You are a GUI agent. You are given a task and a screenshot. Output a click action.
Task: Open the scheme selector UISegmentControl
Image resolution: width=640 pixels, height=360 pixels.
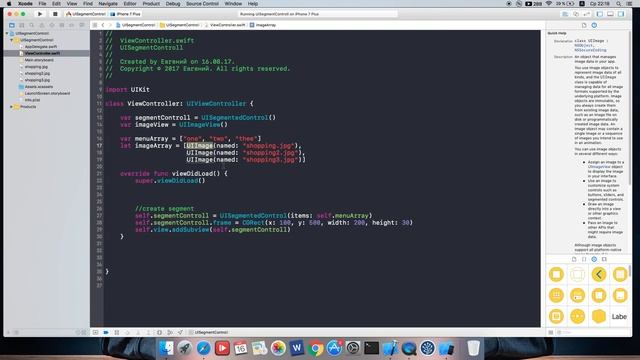coord(86,14)
